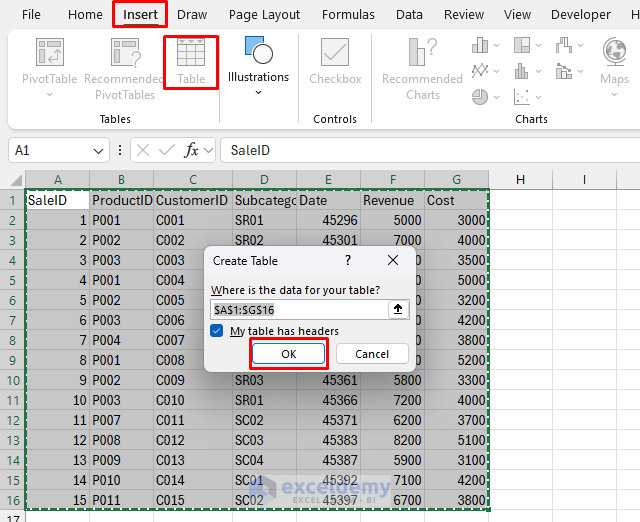Select the Insert tab
This screenshot has width=640, height=522.
pos(140,15)
